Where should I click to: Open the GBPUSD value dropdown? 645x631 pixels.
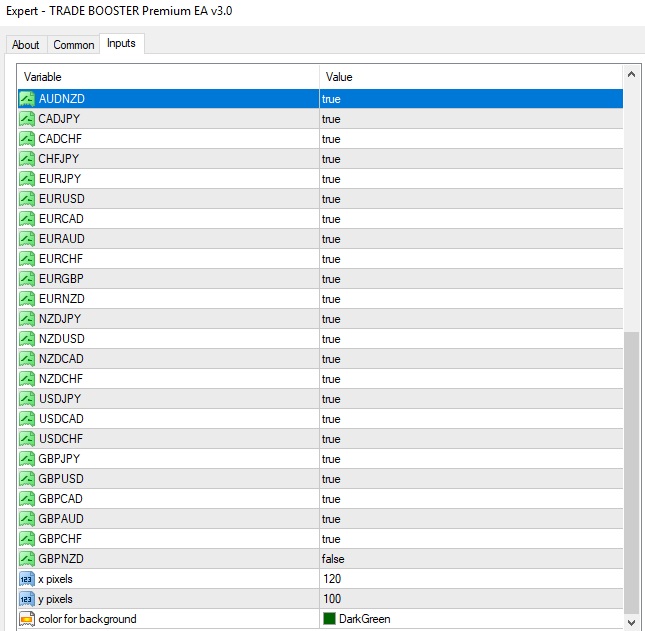coord(470,479)
